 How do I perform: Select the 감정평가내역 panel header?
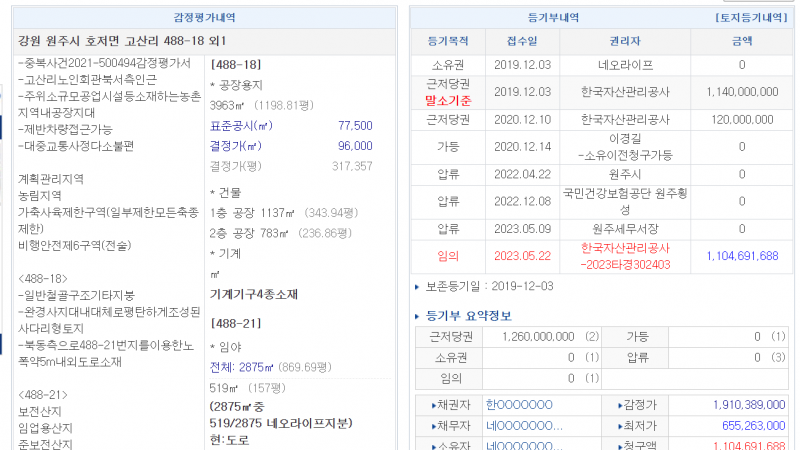click(203, 17)
